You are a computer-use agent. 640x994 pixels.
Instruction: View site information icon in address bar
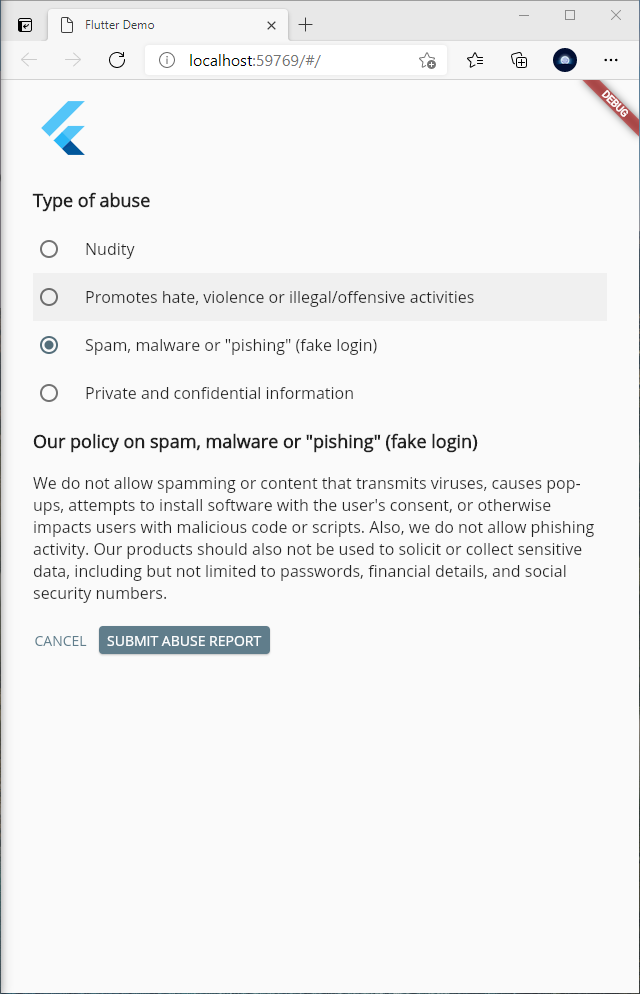pos(167,60)
